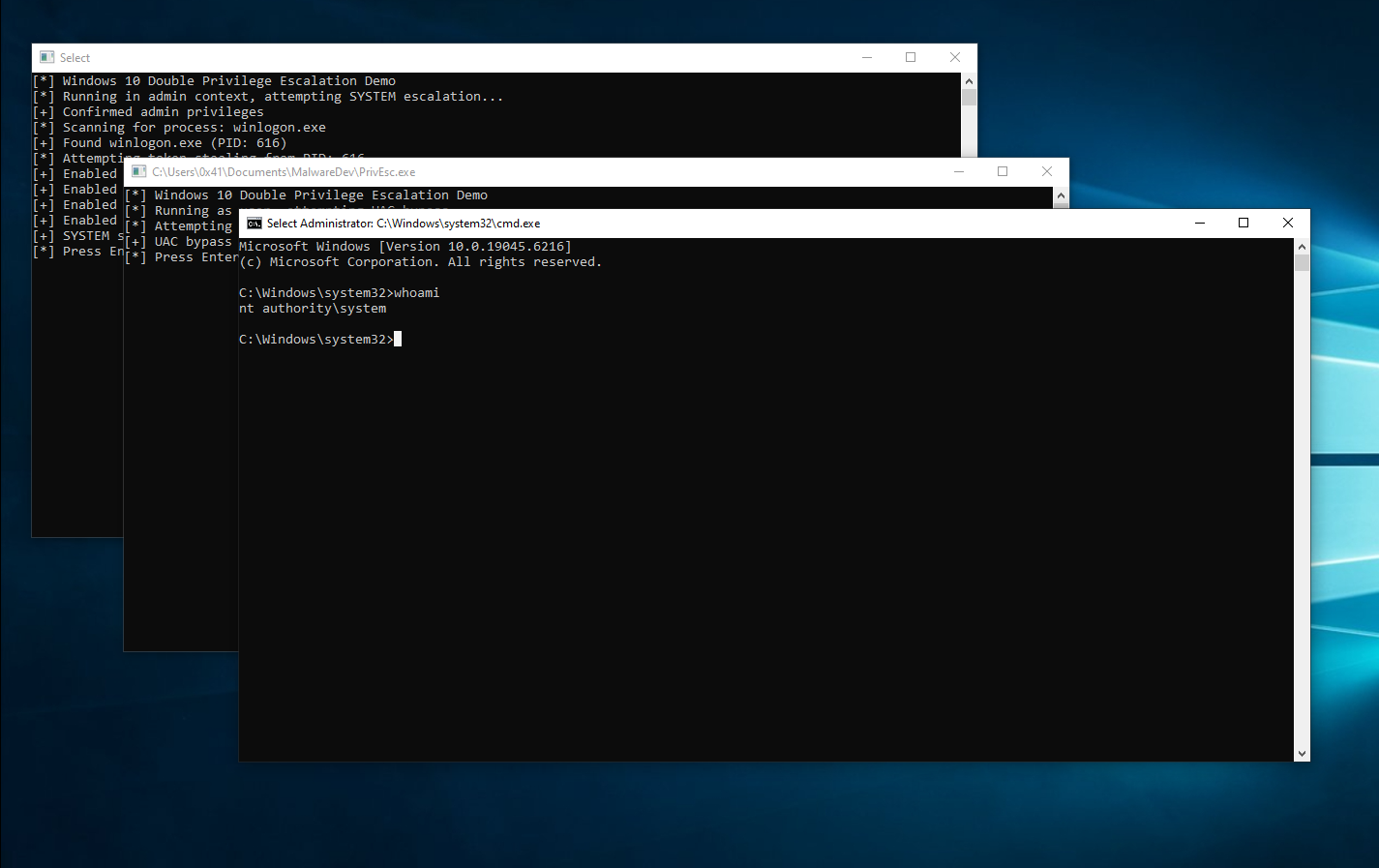Image resolution: width=1379 pixels, height=868 pixels.
Task: Close the PrivEsc.exe window
Action: [x=1047, y=171]
